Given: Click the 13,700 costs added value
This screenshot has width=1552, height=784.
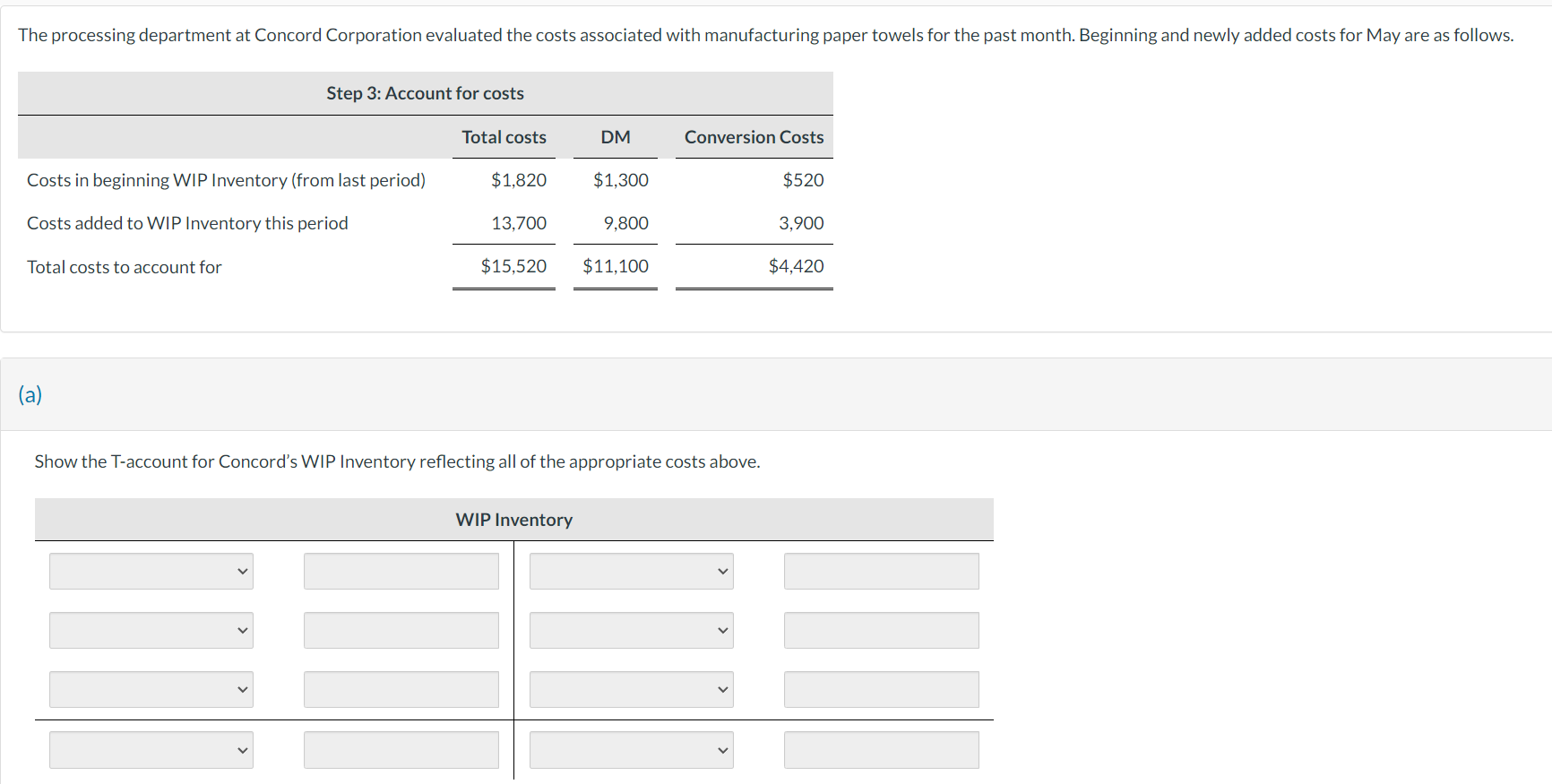Looking at the screenshot, I should 519,223.
